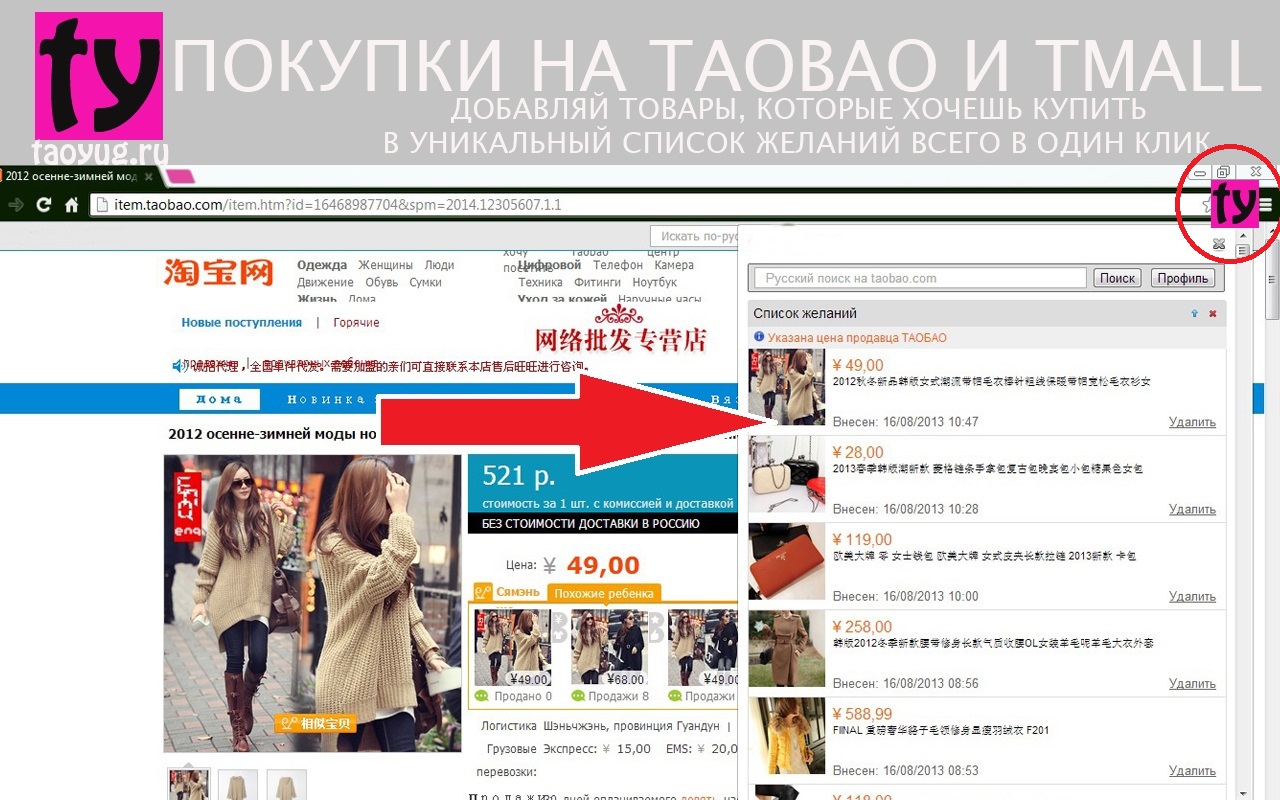Open the ¥ 258,00 coat thumbnail
The height and width of the screenshot is (800, 1280).
coord(787,648)
